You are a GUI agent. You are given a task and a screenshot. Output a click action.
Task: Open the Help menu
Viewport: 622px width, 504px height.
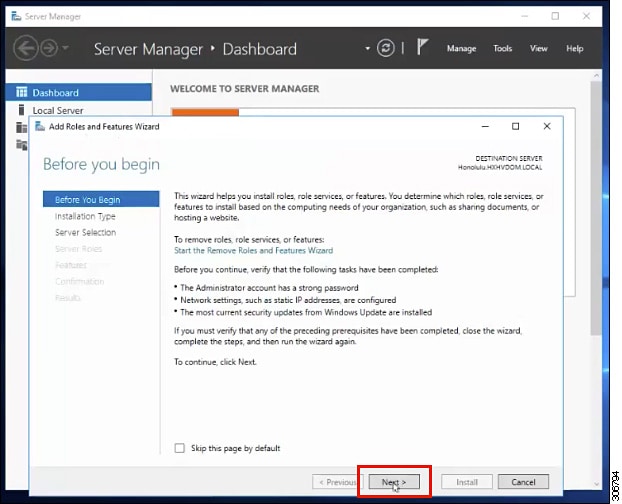point(574,48)
